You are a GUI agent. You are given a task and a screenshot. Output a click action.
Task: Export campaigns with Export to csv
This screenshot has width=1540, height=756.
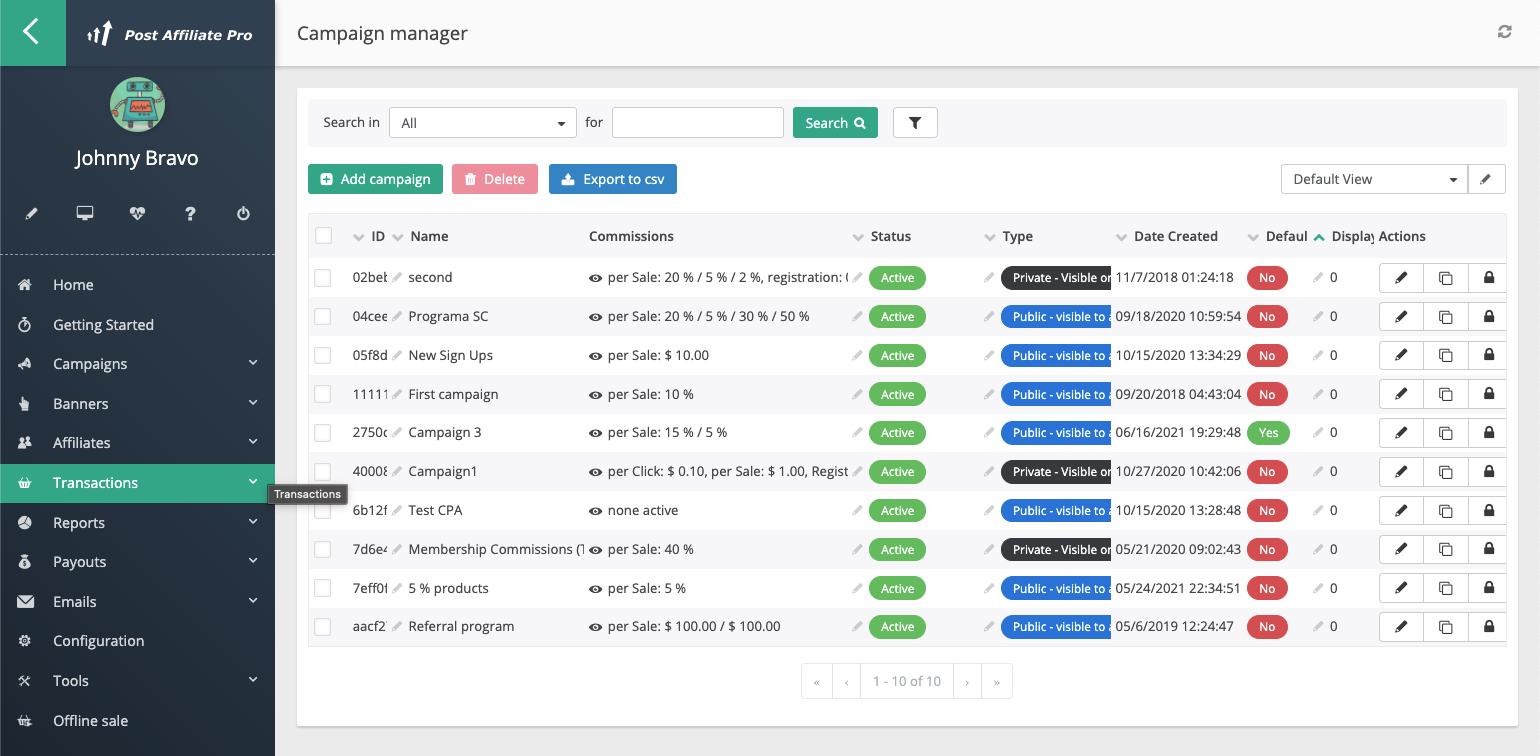pyautogui.click(x=612, y=178)
